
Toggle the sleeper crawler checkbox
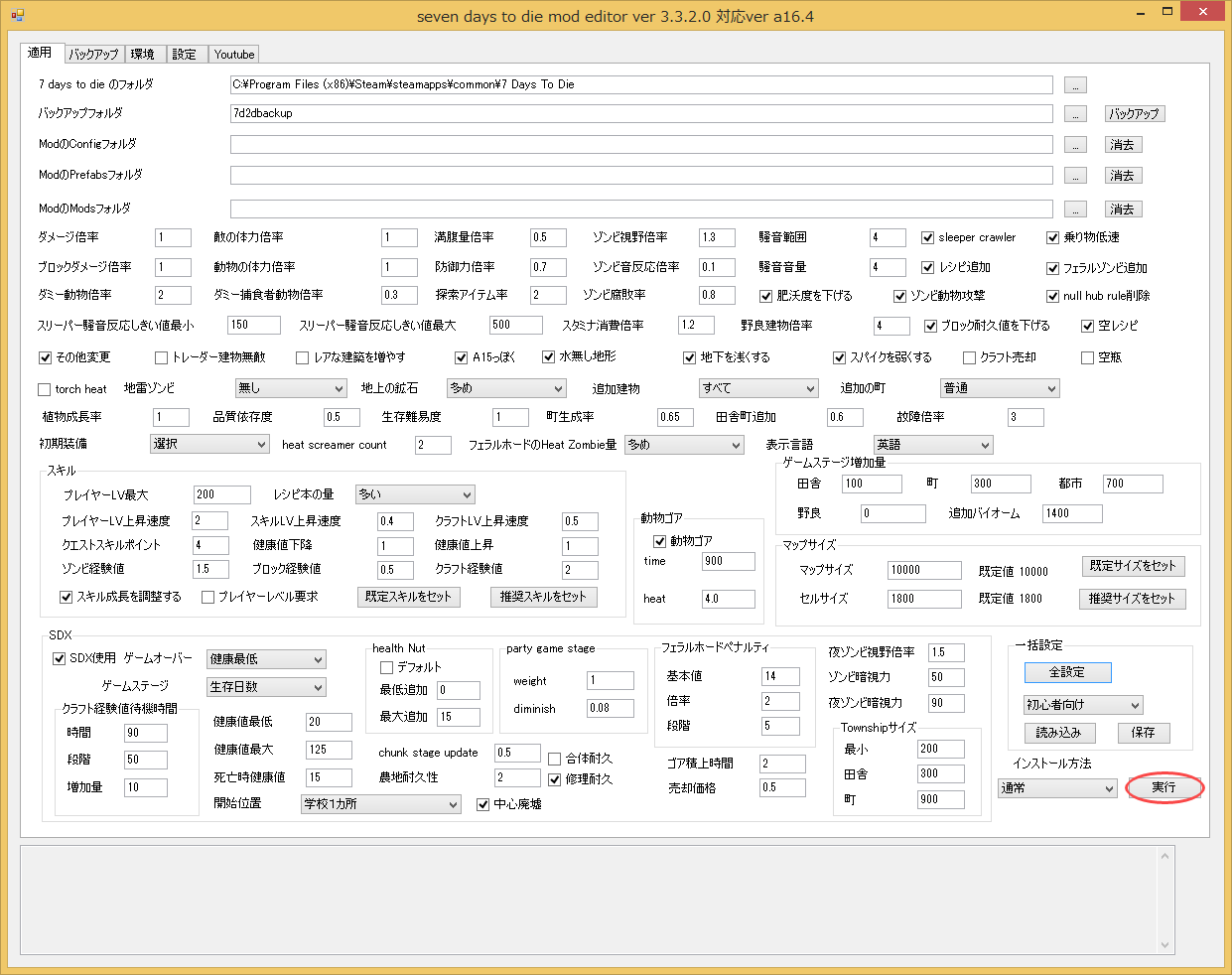[927, 238]
